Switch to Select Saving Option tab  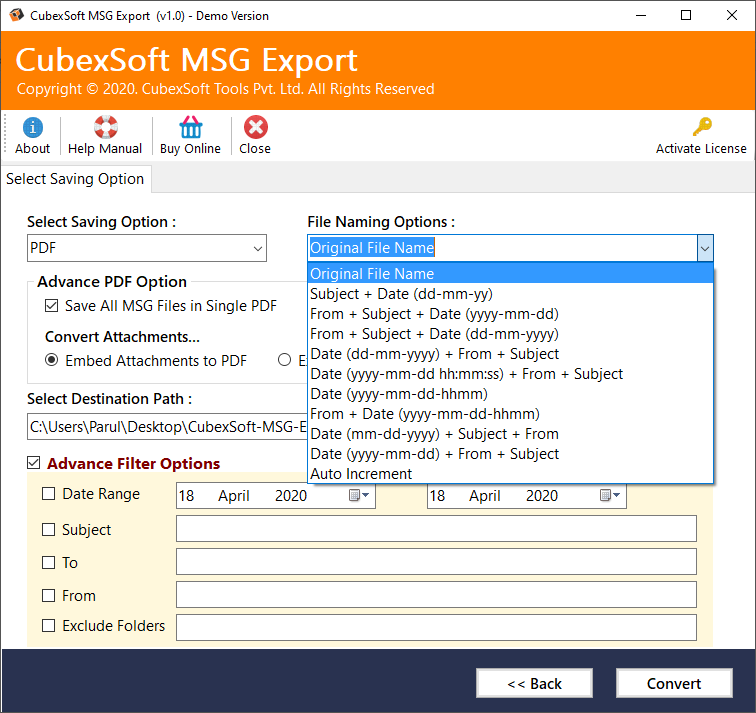(75, 179)
